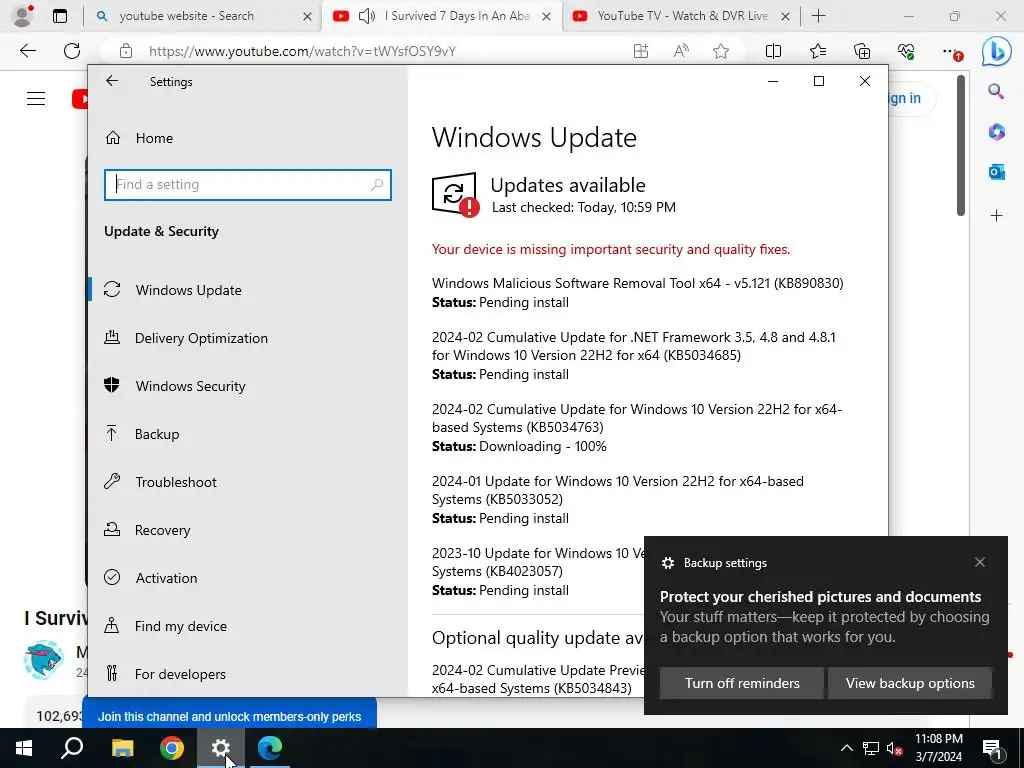Viewport: 1024px width, 768px height.
Task: Toggle Edge split screen icon
Action: 773,51
